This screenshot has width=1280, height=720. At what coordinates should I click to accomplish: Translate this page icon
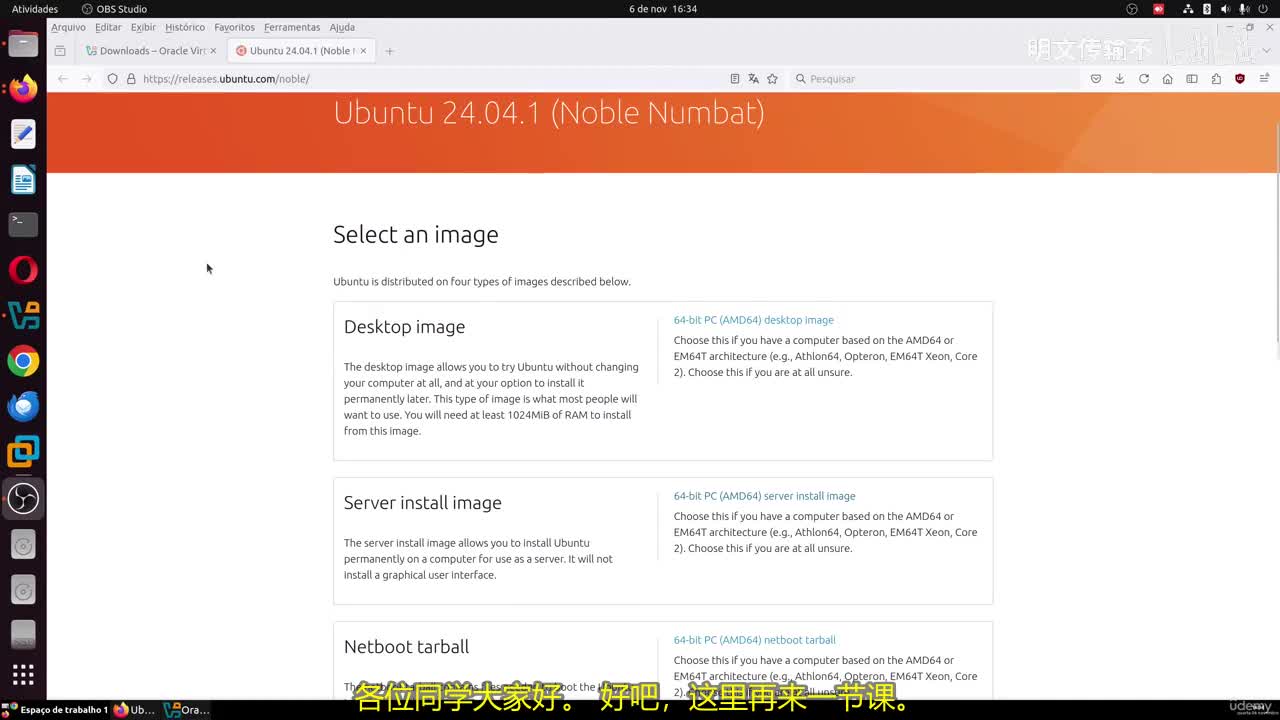pyautogui.click(x=753, y=79)
